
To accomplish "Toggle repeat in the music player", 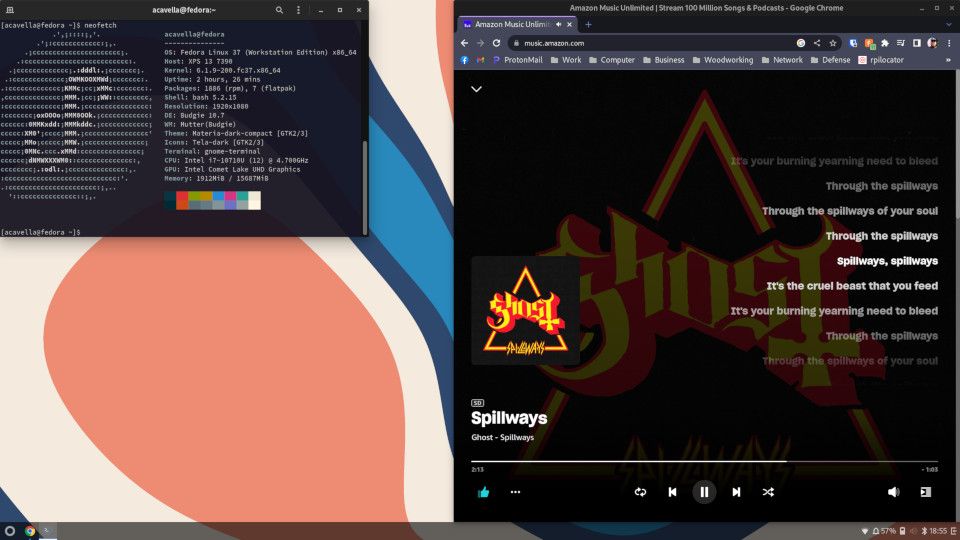I will tap(640, 492).
